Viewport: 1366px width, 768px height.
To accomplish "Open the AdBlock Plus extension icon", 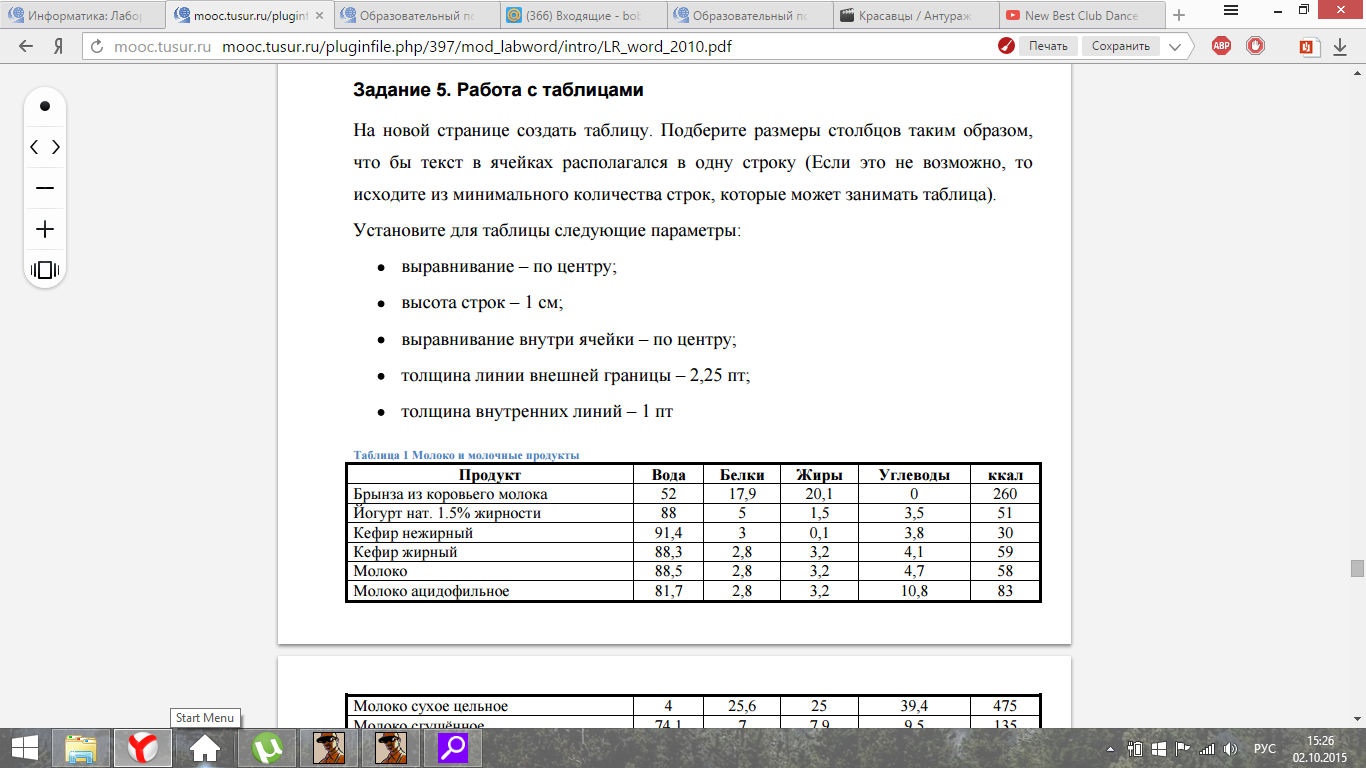I will 1221,46.
